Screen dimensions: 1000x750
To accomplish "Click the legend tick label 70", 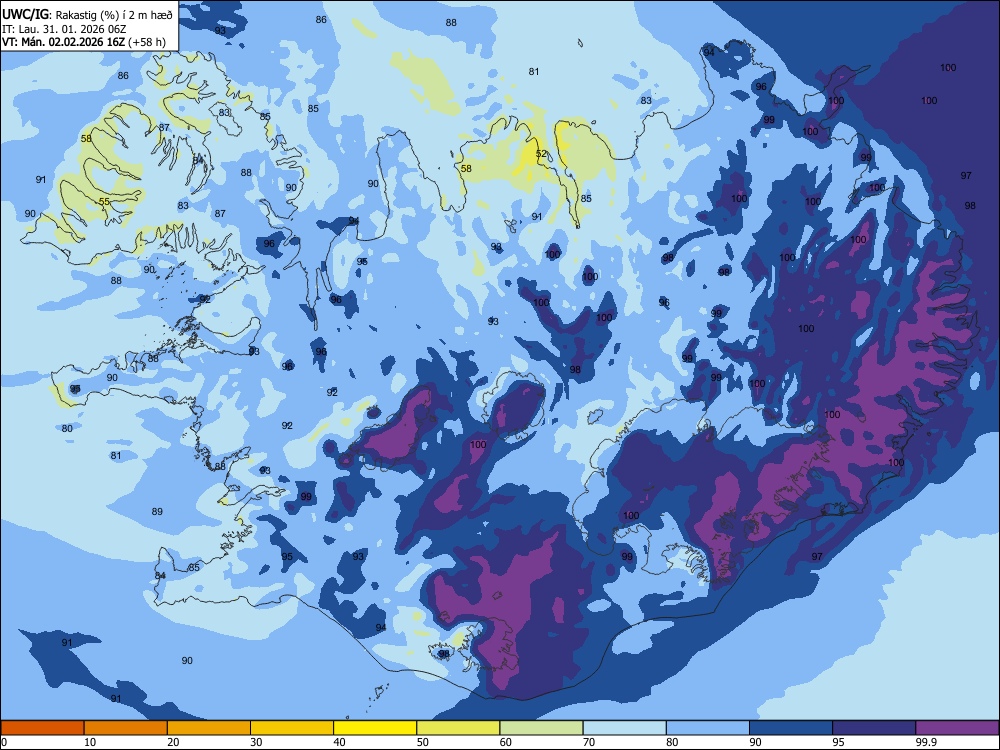I will 589,742.
